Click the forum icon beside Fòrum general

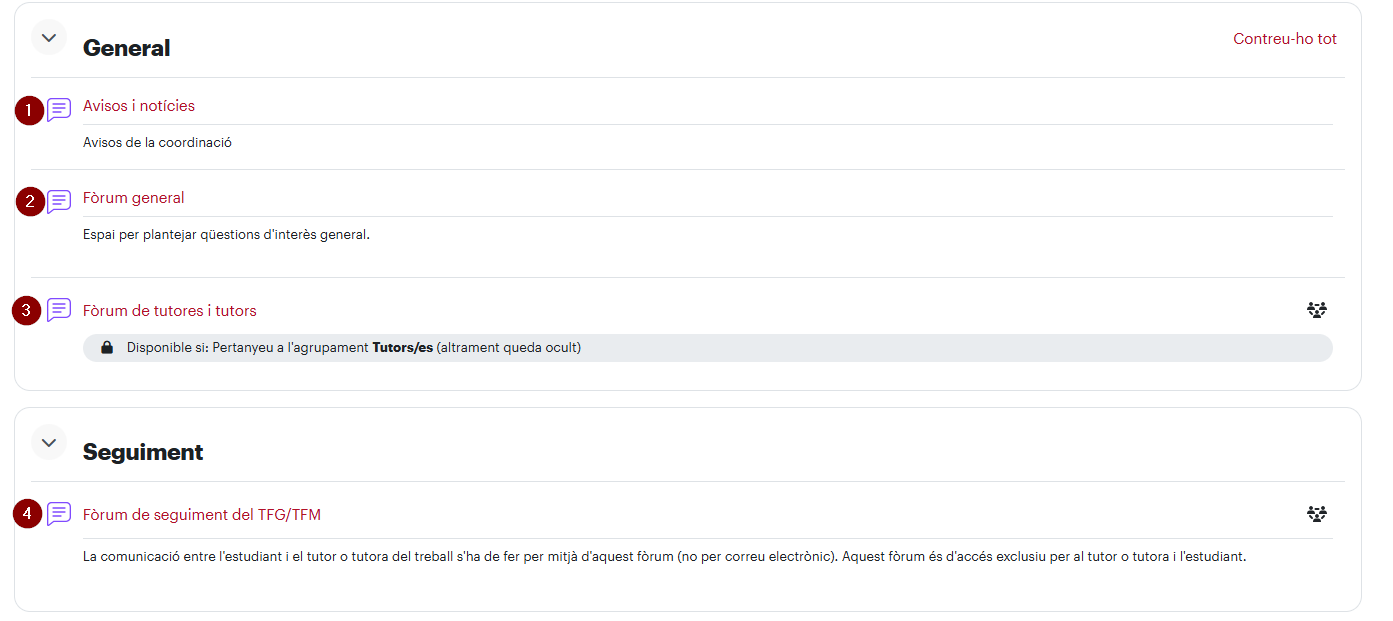click(59, 201)
